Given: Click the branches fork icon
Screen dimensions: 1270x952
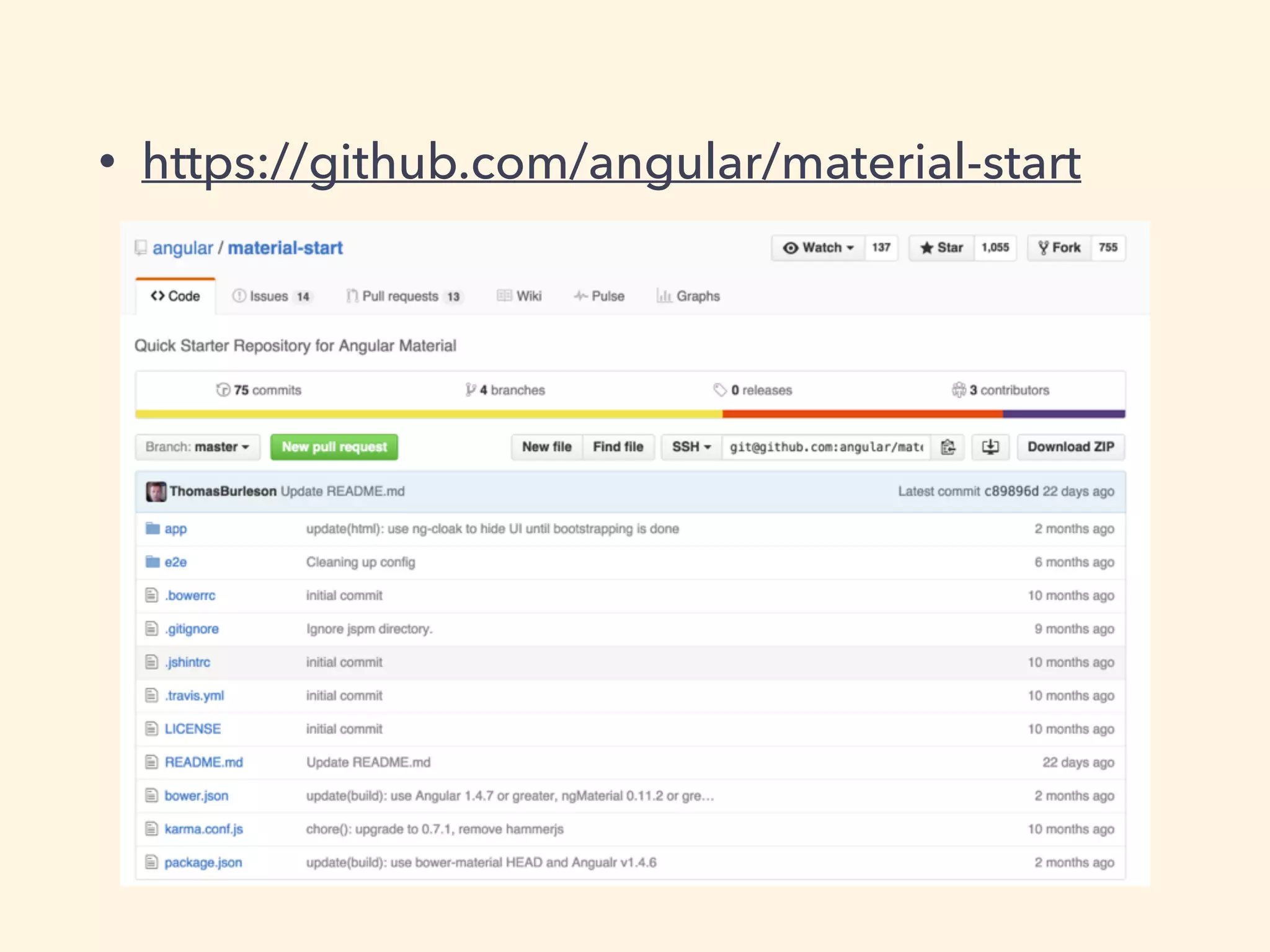Looking at the screenshot, I should pos(471,390).
